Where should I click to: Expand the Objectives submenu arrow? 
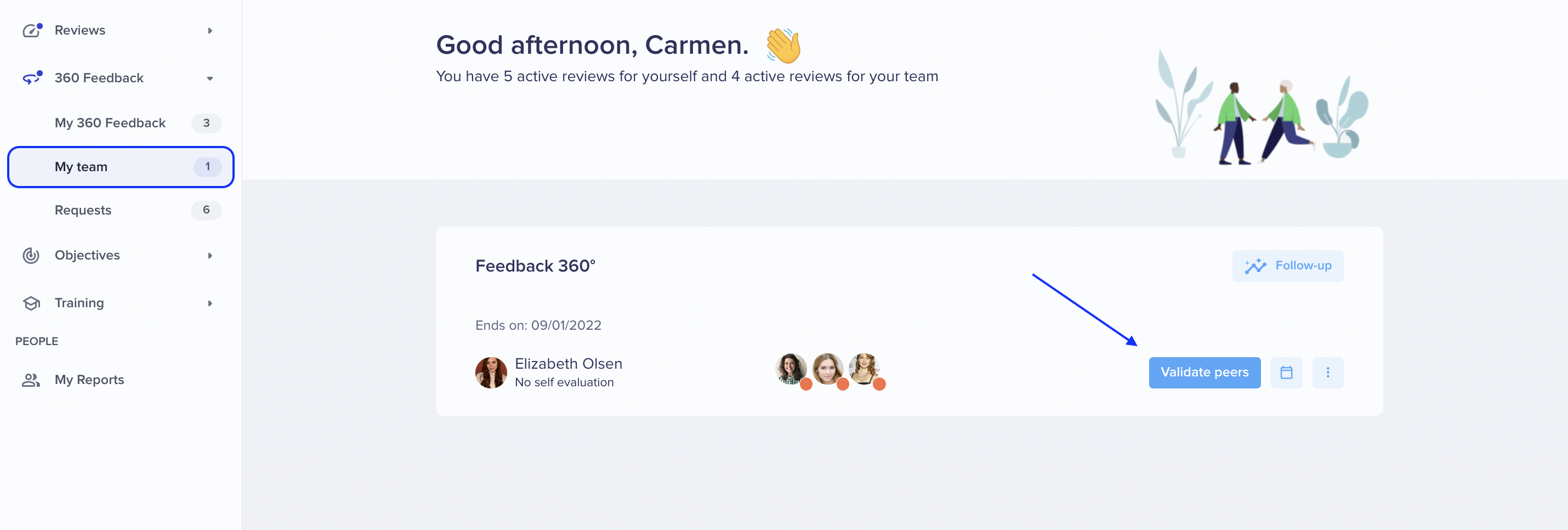pos(210,255)
